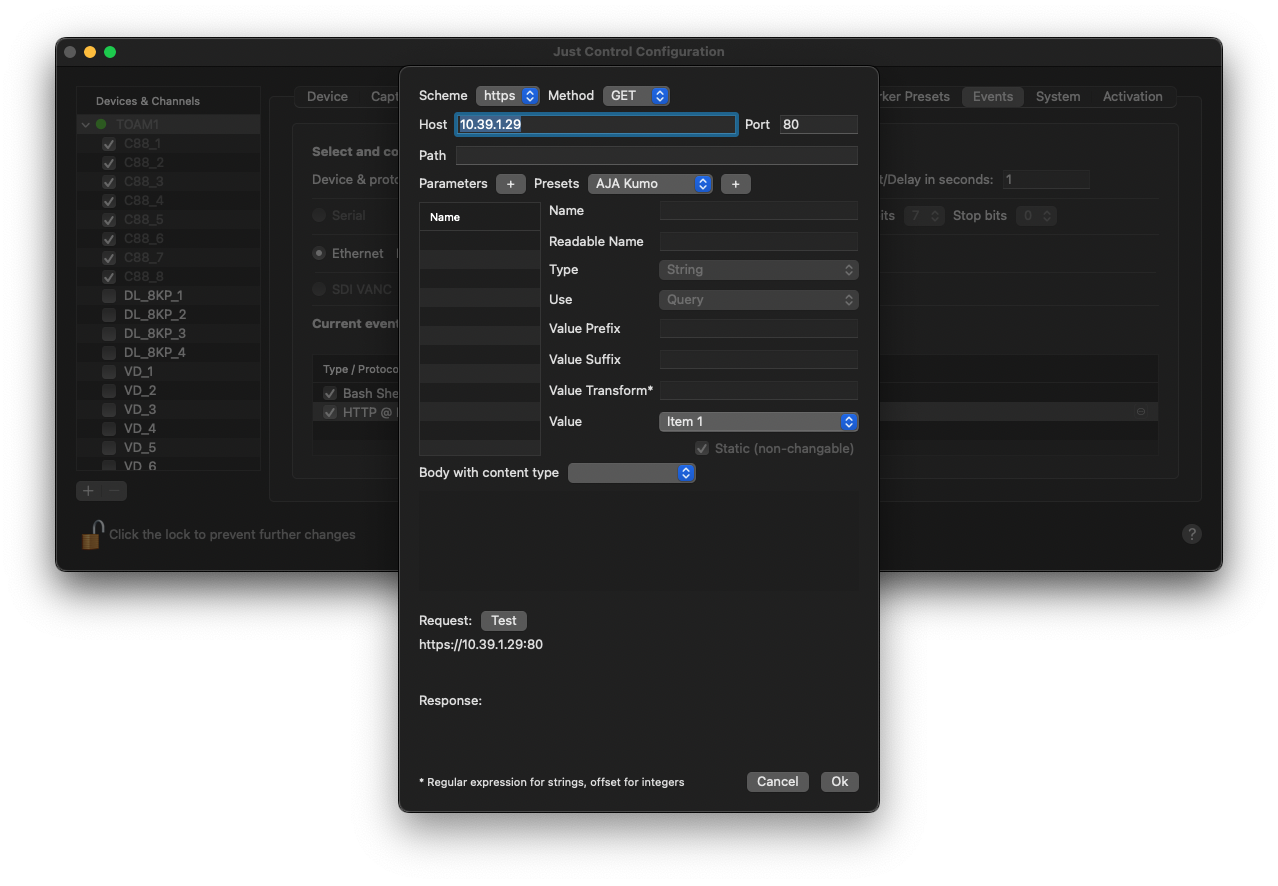Open the help question mark button

tap(1191, 534)
